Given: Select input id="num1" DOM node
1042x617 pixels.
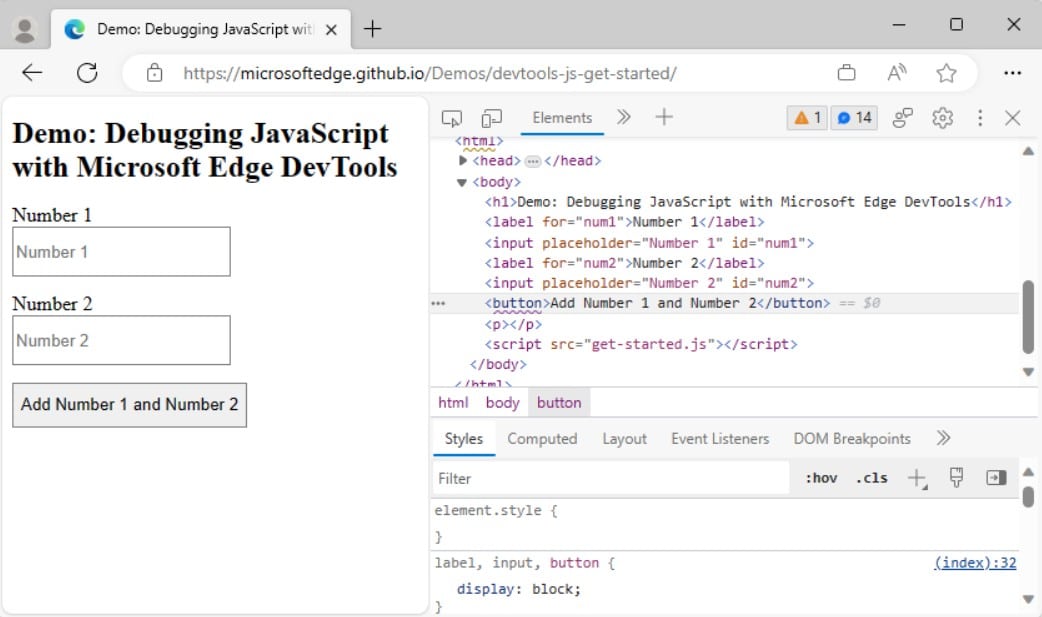Looking at the screenshot, I should tap(649, 243).
